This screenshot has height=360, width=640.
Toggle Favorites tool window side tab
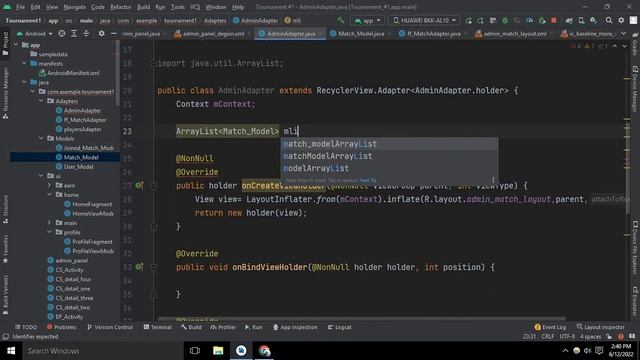click(5, 249)
